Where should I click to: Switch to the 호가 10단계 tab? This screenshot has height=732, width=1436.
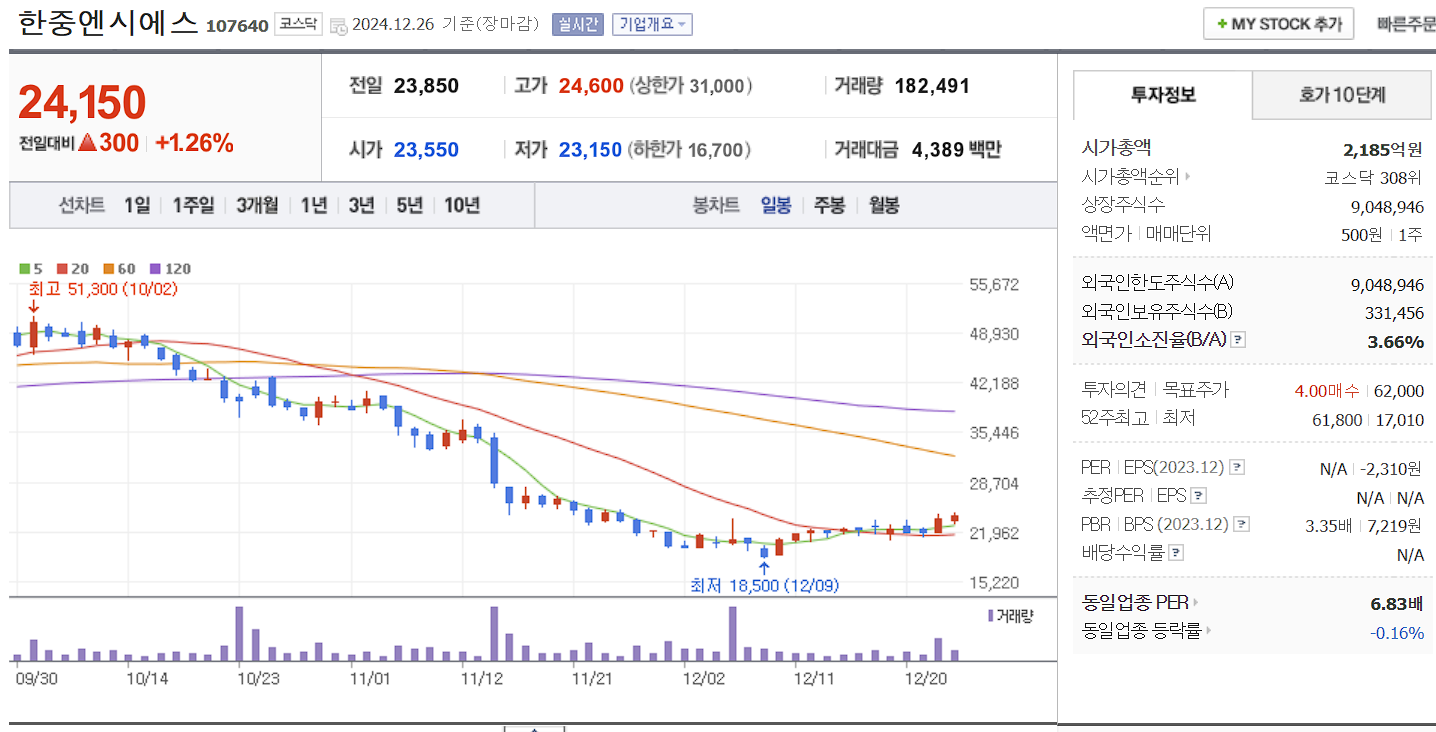coord(1341,94)
